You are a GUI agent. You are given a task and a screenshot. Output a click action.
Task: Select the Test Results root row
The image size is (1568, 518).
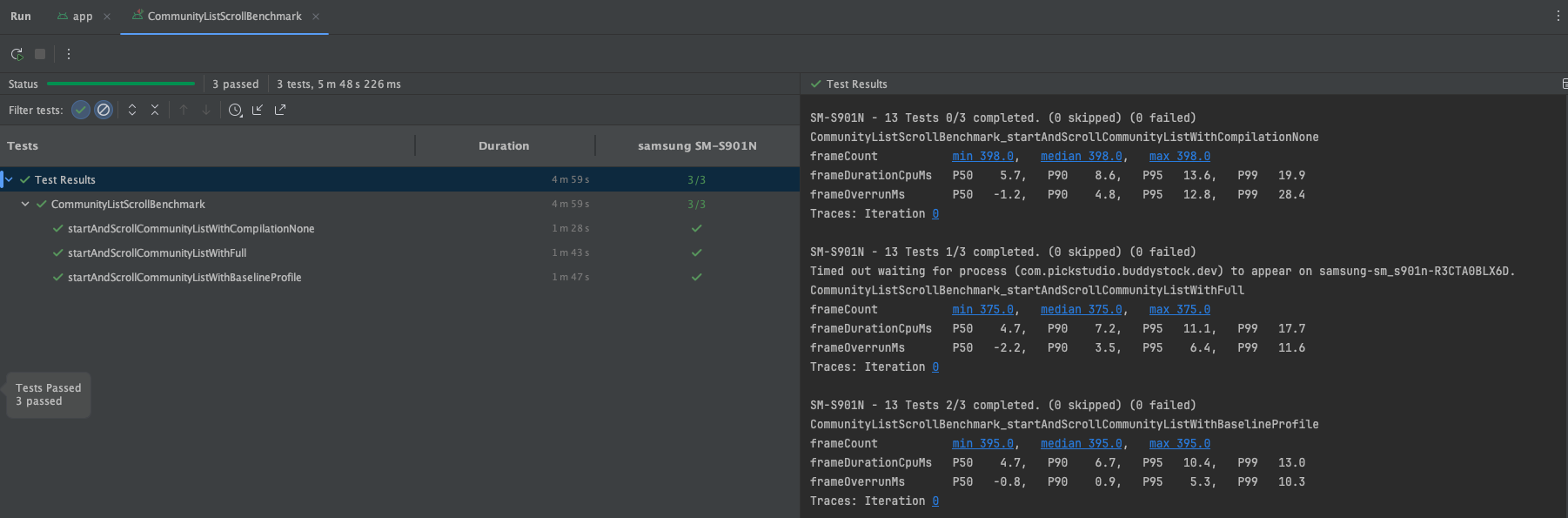point(399,179)
